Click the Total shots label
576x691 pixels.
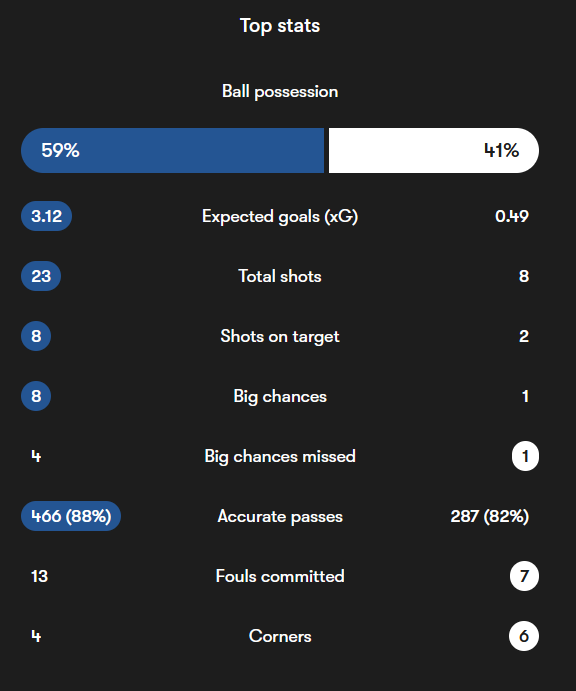point(280,276)
